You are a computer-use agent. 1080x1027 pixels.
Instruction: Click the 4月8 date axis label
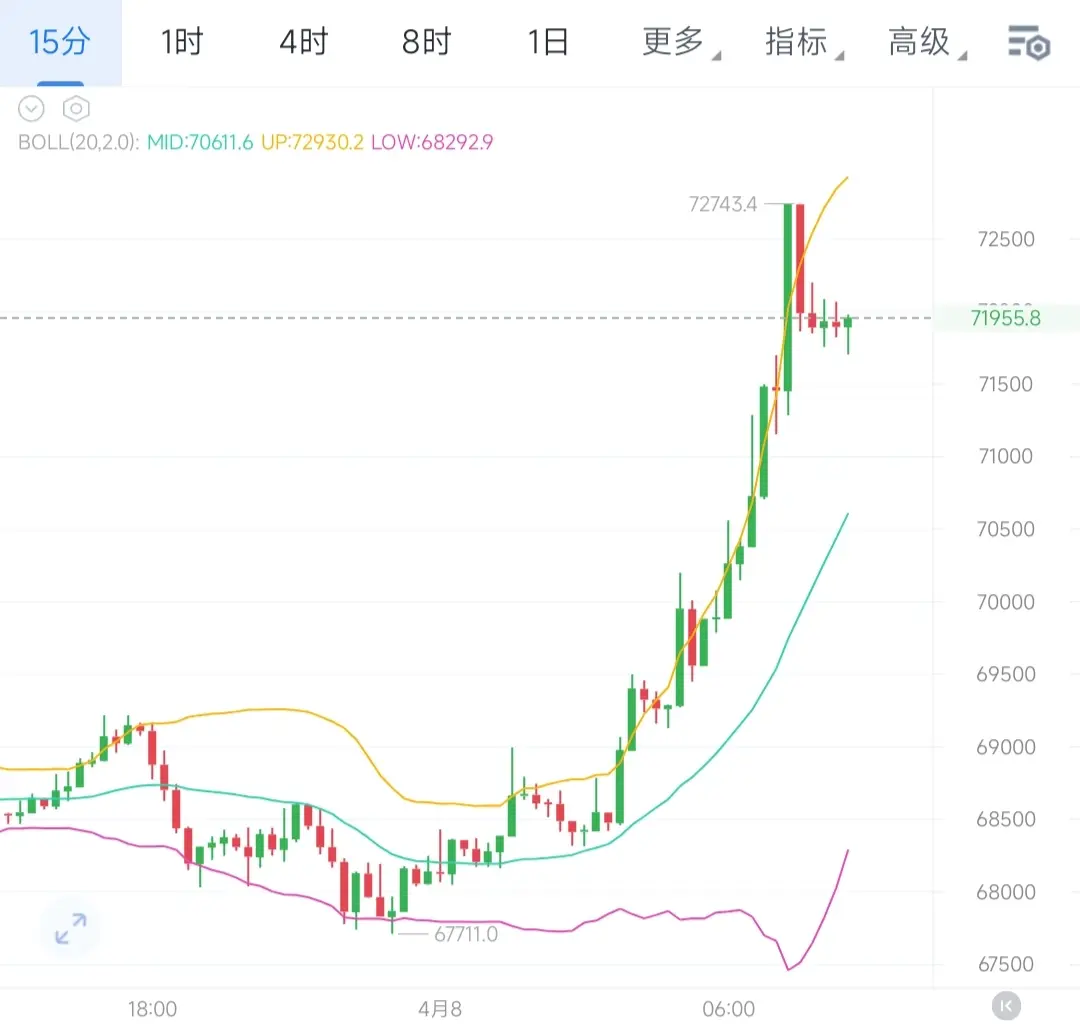tap(439, 1009)
